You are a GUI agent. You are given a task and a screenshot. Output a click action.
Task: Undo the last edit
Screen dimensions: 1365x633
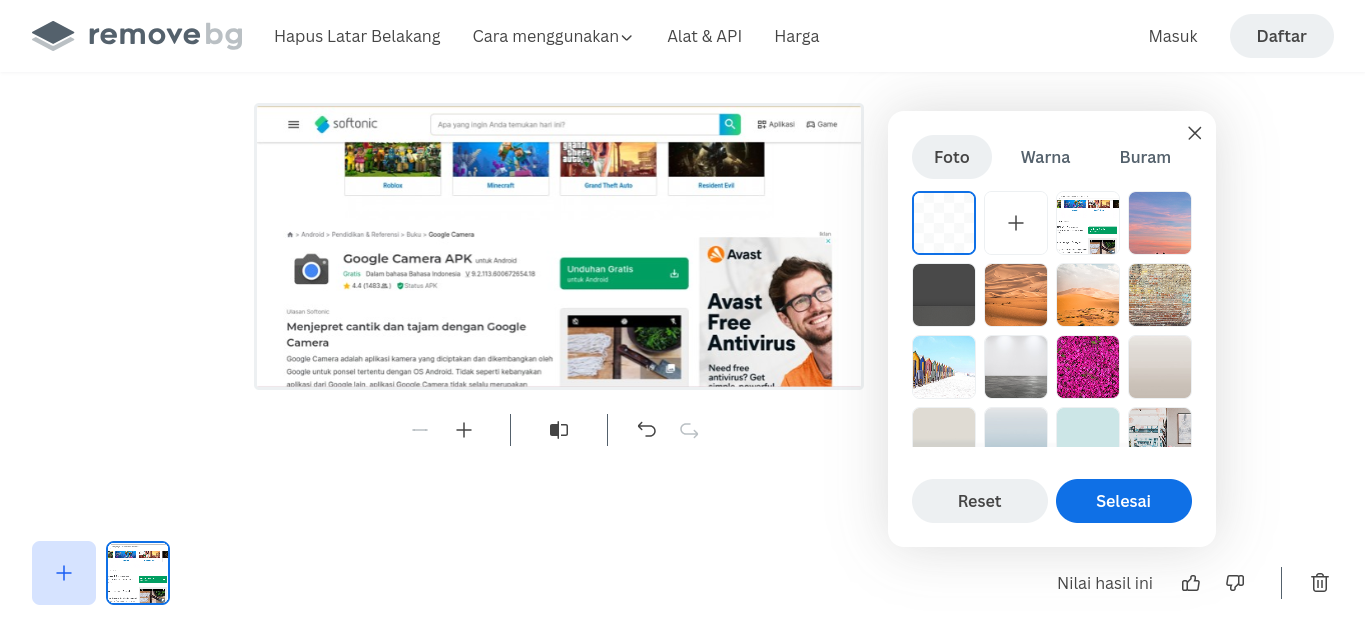[647, 430]
